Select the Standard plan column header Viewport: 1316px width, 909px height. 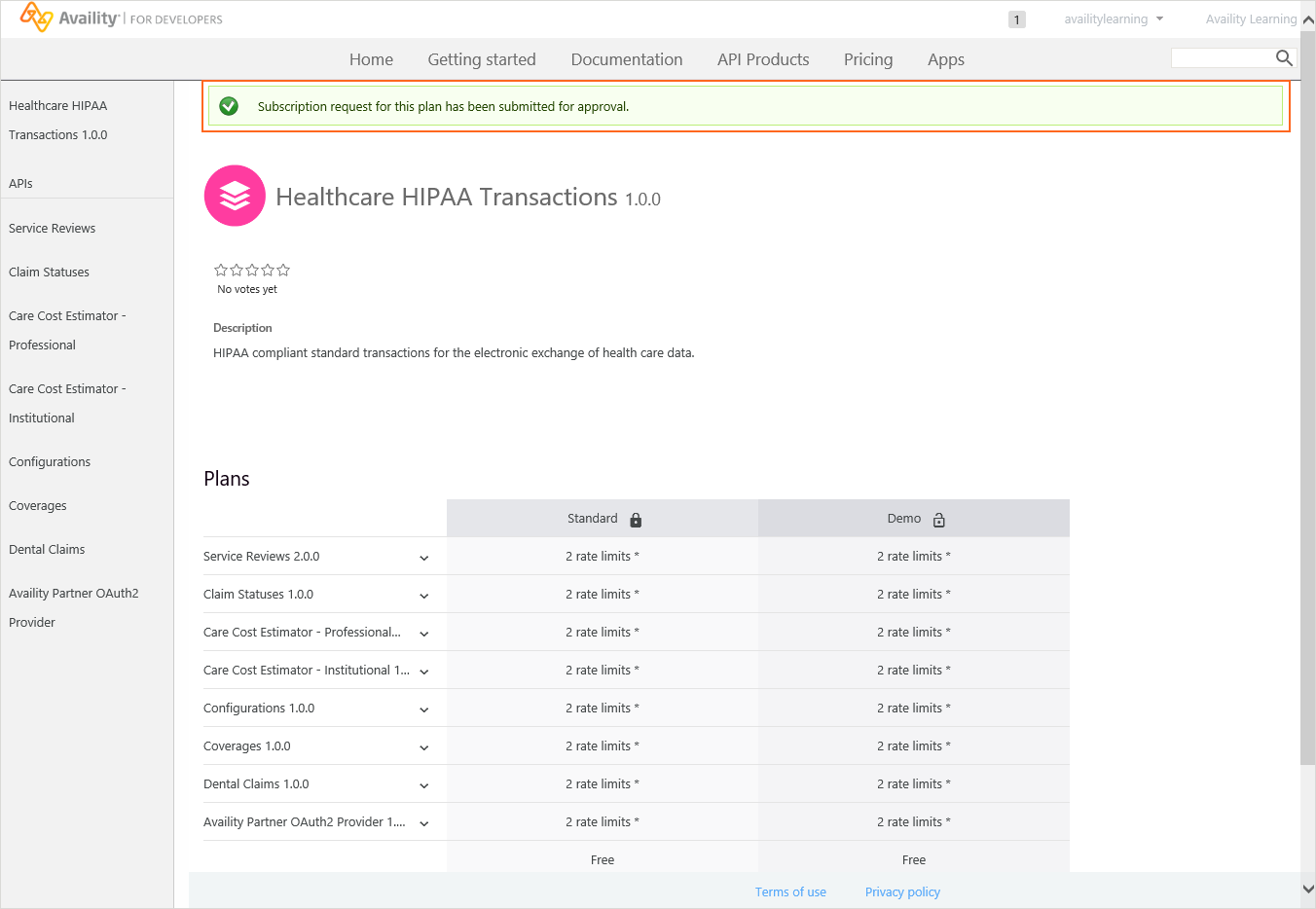(x=603, y=519)
